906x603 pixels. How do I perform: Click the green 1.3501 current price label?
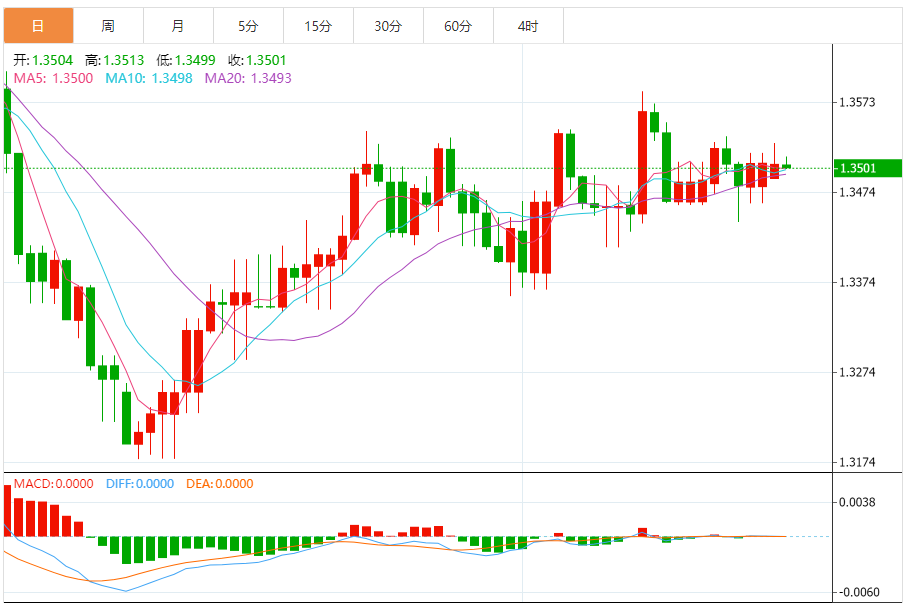867,168
